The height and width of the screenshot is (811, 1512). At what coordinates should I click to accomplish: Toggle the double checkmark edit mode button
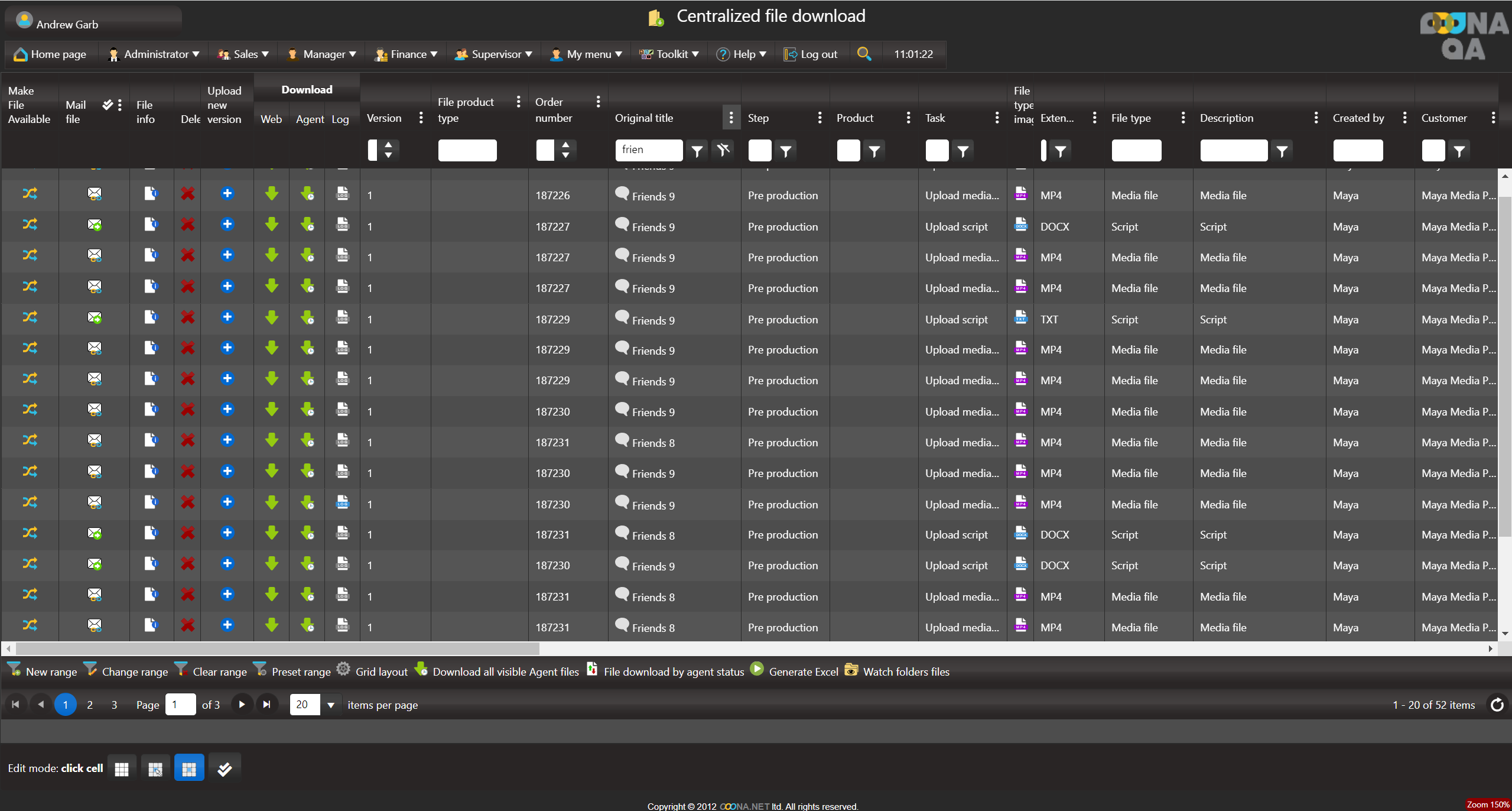225,768
